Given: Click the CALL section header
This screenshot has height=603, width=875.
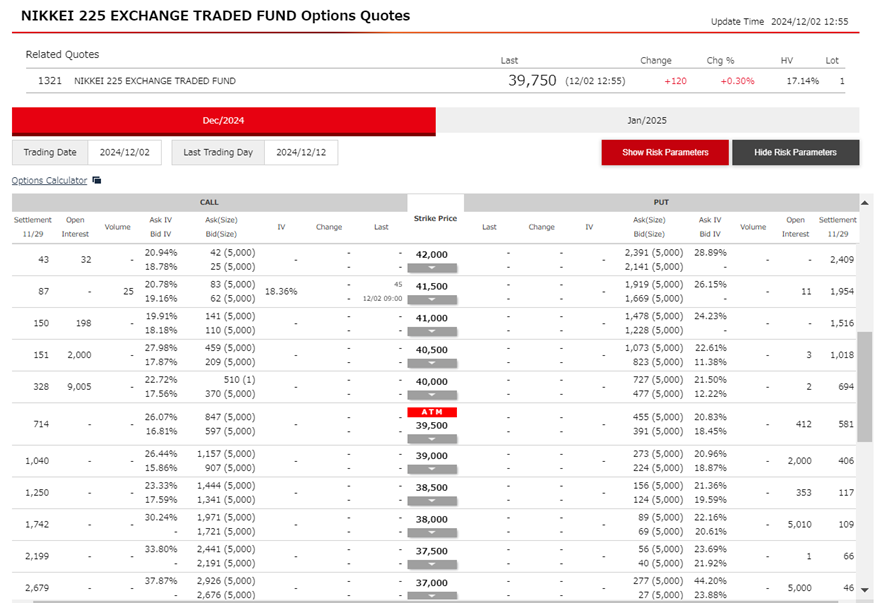Looking at the screenshot, I should pyautogui.click(x=209, y=202).
